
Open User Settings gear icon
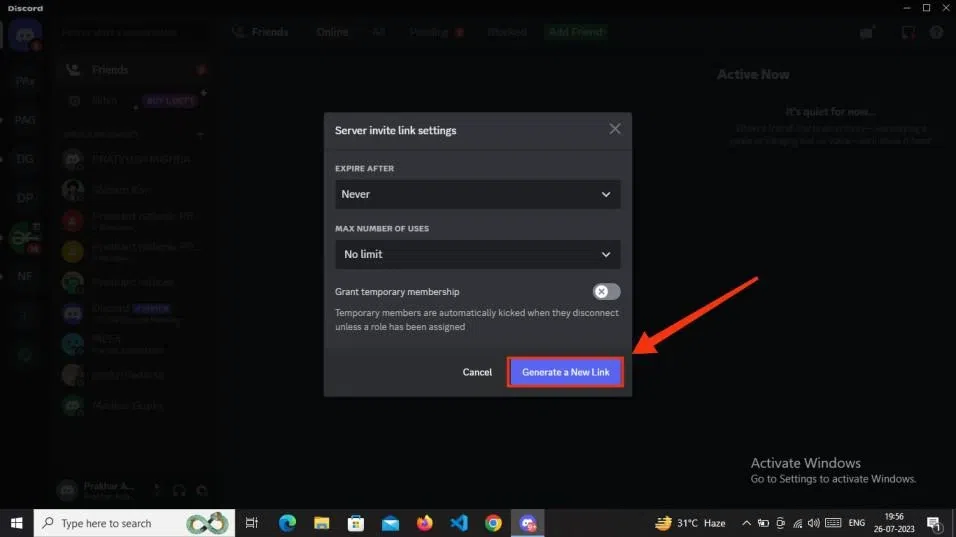point(202,489)
